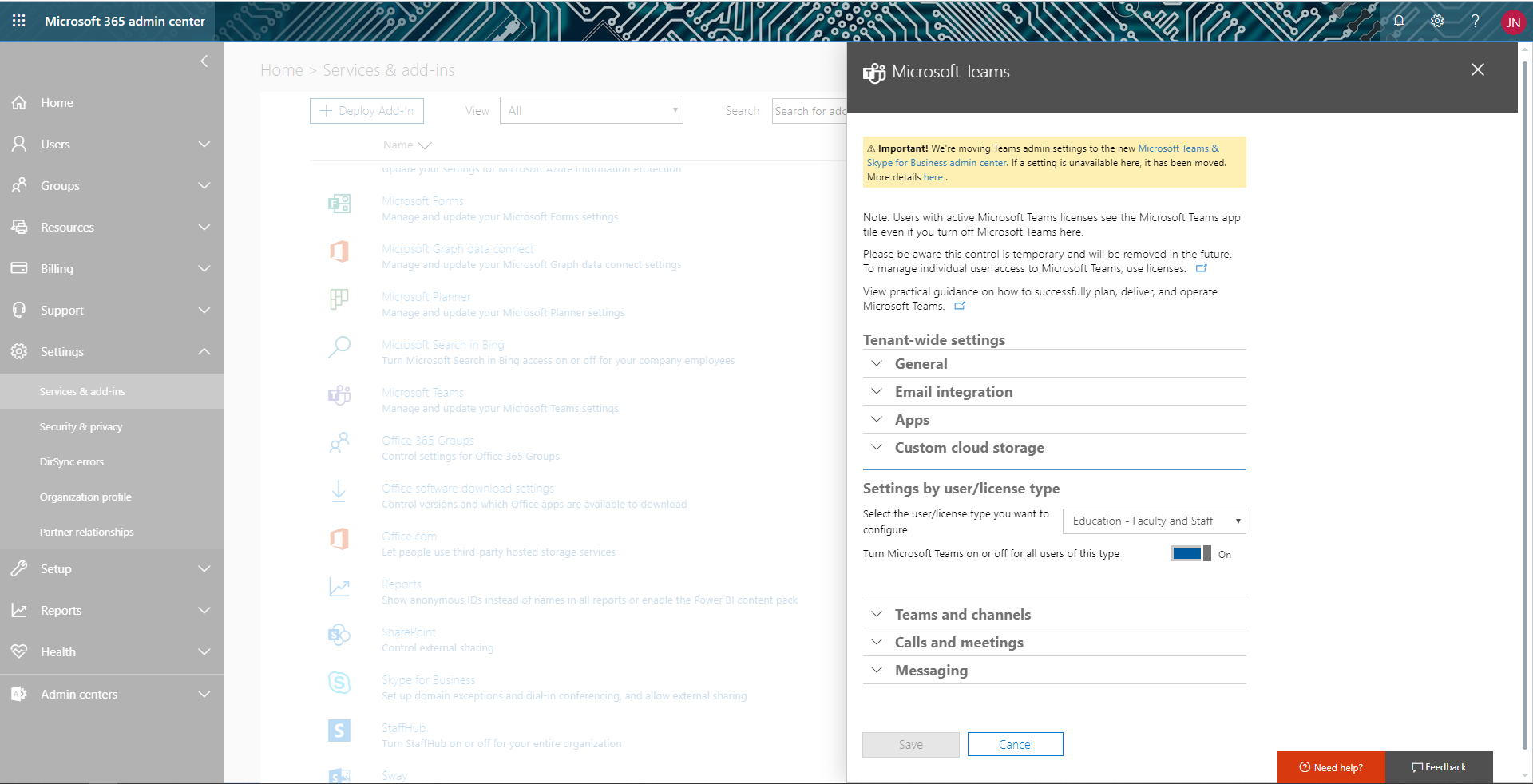Viewport: 1533px width, 784px height.
Task: Open the Need help? button
Action: (x=1331, y=767)
